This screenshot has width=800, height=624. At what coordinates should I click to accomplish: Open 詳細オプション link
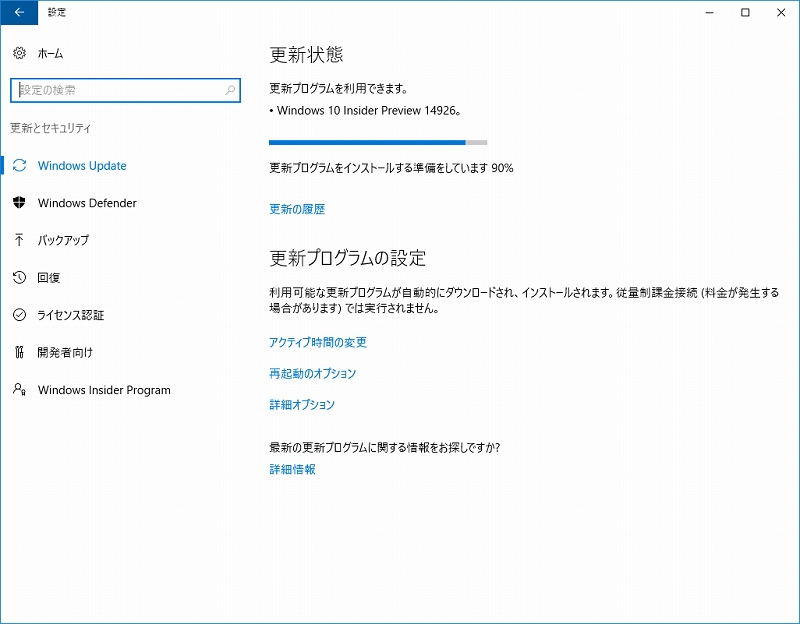tap(302, 405)
